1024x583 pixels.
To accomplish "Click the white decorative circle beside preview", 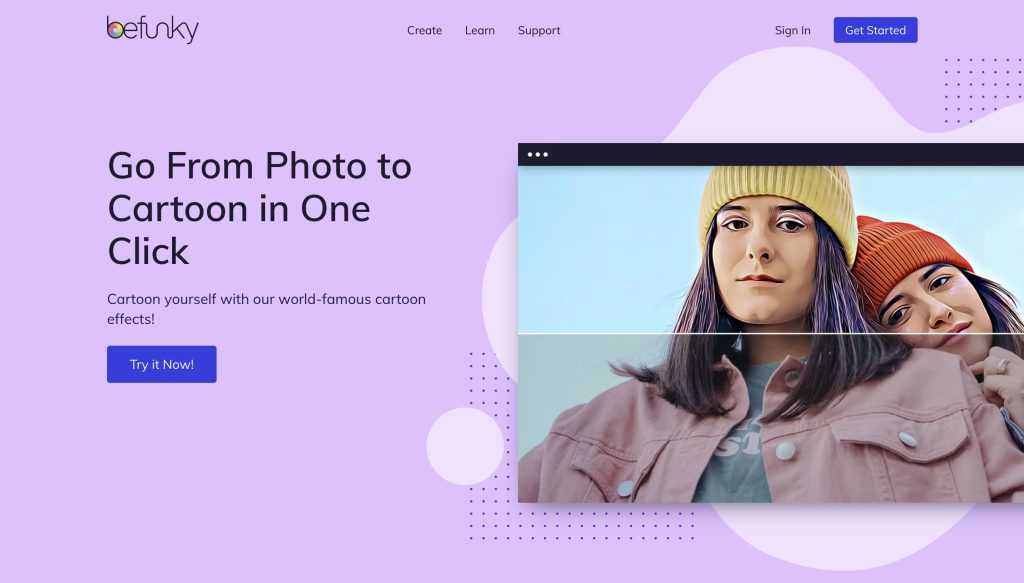I will (x=465, y=447).
